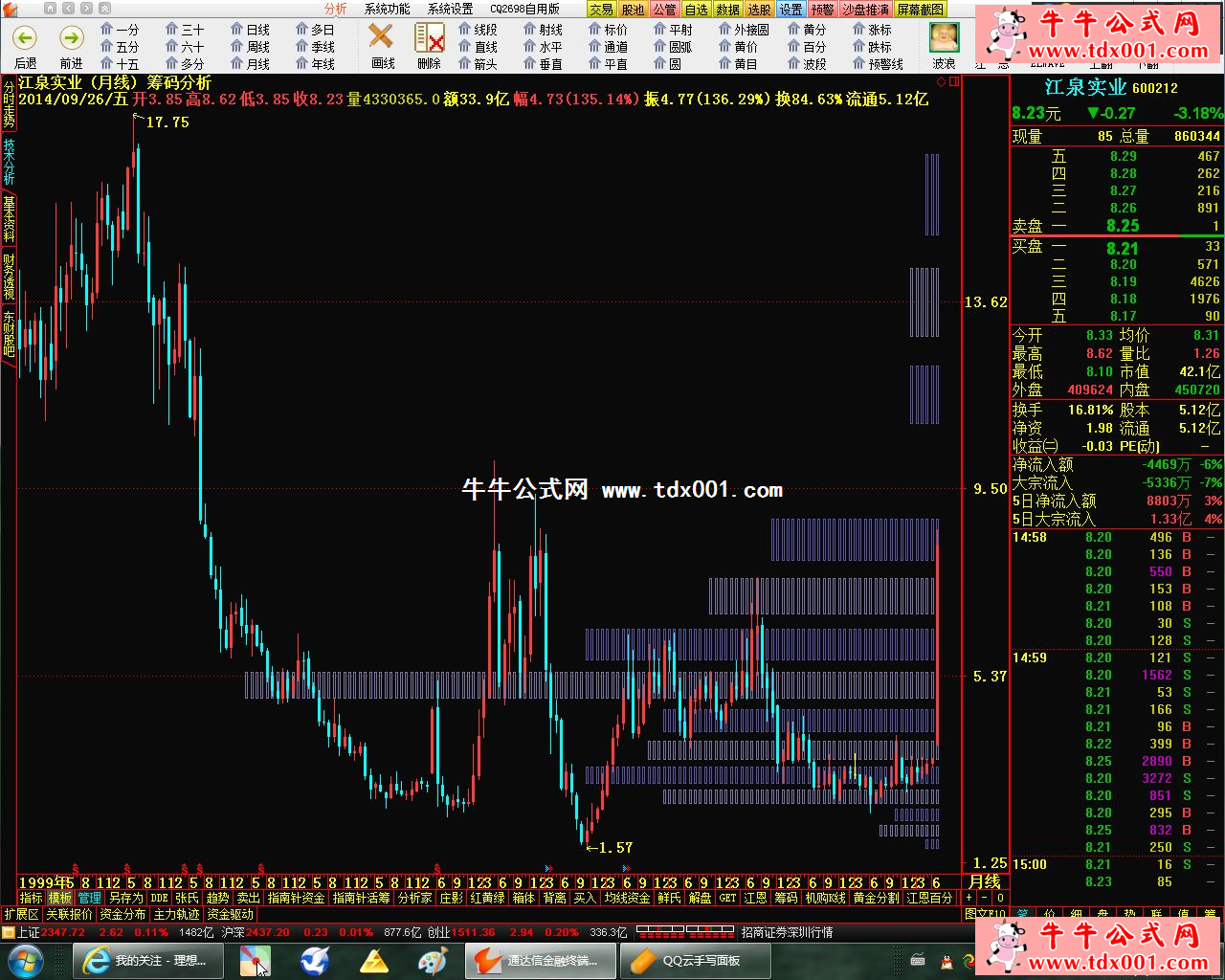Open the 波浪 wave tool icon
This screenshot has height=980, width=1225.
[945, 38]
